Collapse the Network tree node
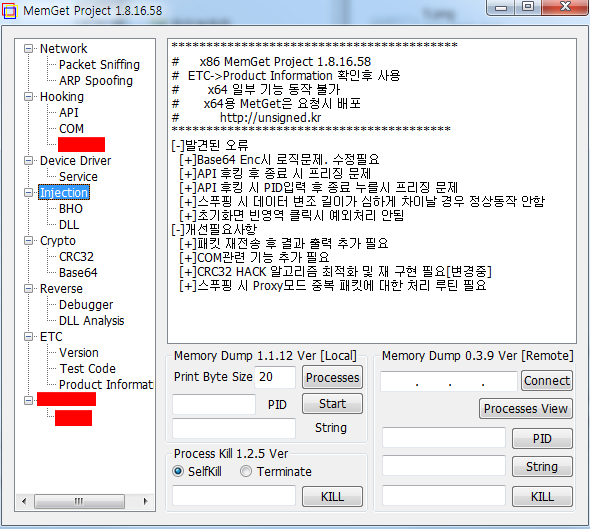 [x=28, y=49]
